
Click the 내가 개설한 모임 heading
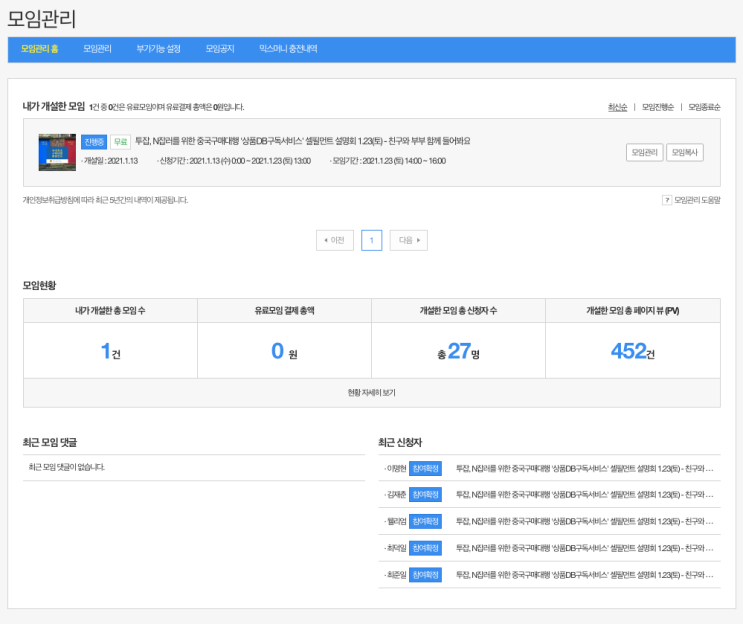(54, 107)
